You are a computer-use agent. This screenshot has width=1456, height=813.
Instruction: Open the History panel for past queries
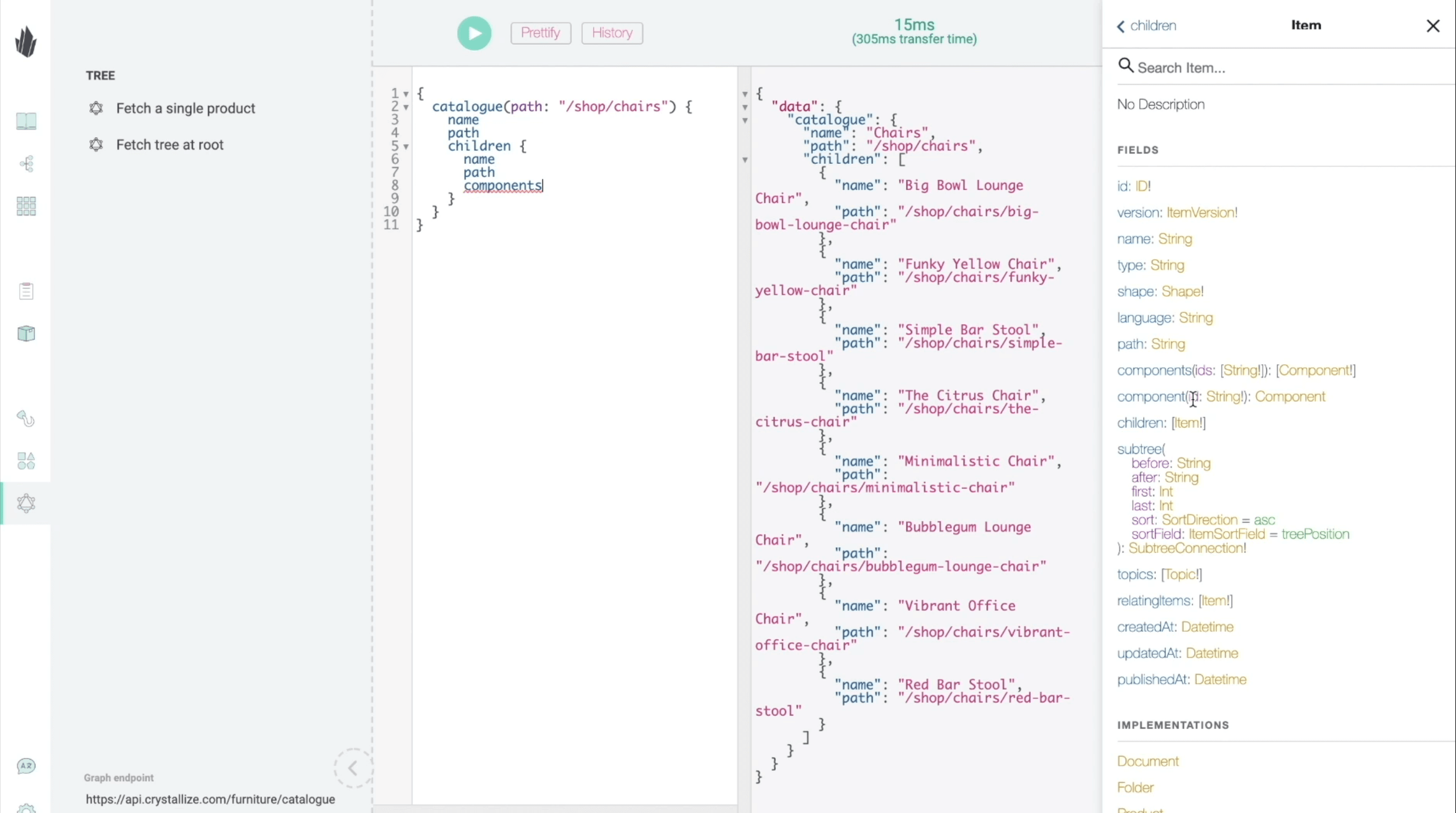[x=612, y=32]
